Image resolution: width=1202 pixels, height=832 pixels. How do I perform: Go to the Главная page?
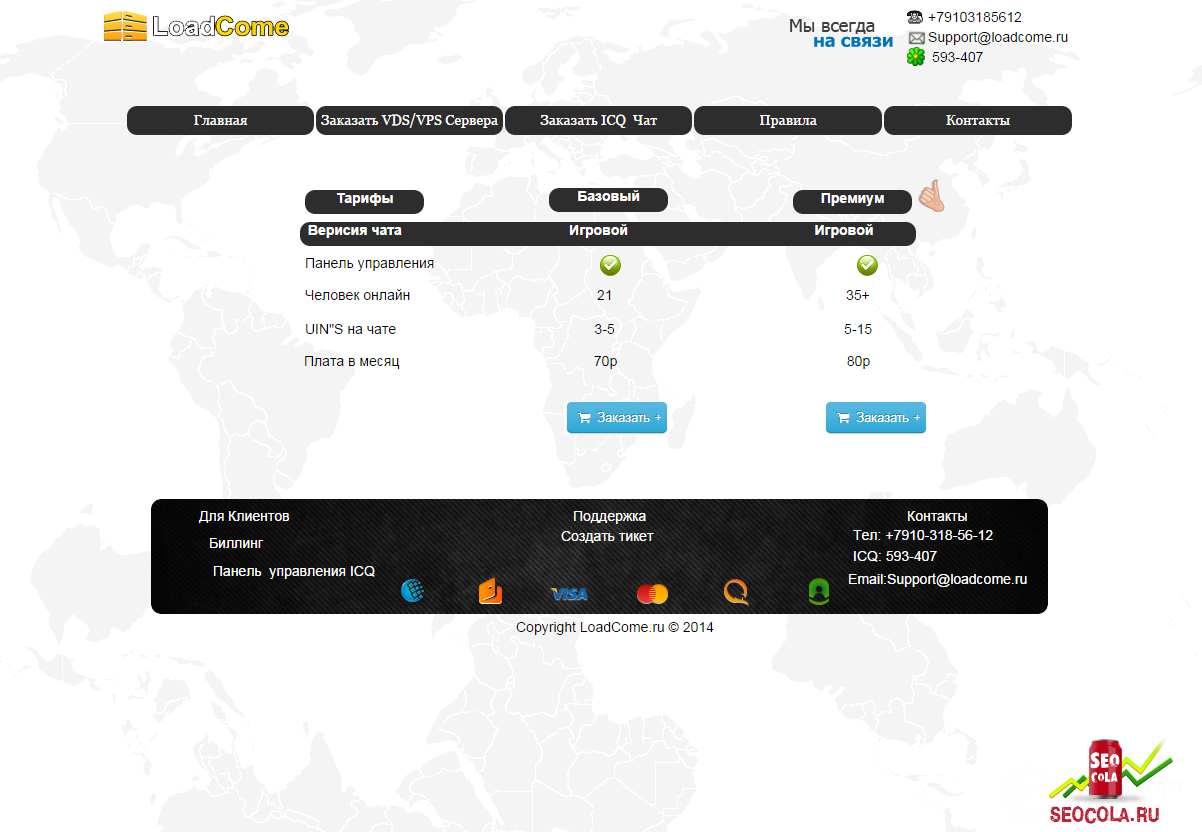pyautogui.click(x=220, y=120)
